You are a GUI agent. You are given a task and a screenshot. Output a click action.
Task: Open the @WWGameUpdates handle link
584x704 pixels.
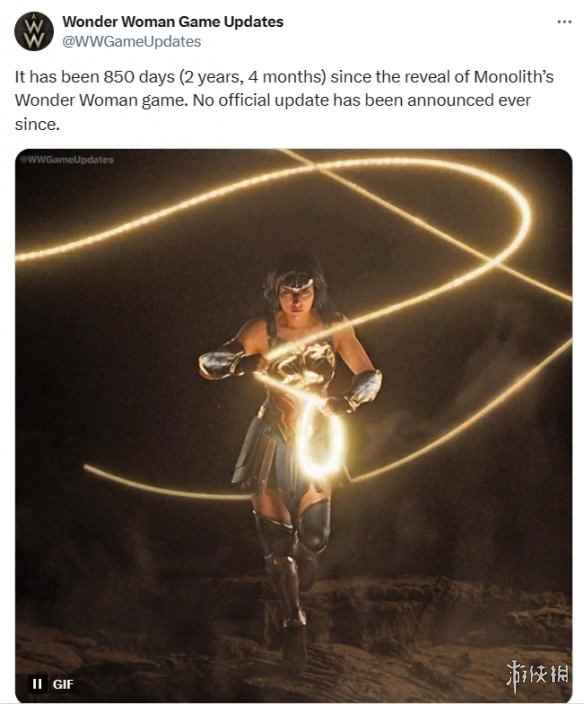132,41
